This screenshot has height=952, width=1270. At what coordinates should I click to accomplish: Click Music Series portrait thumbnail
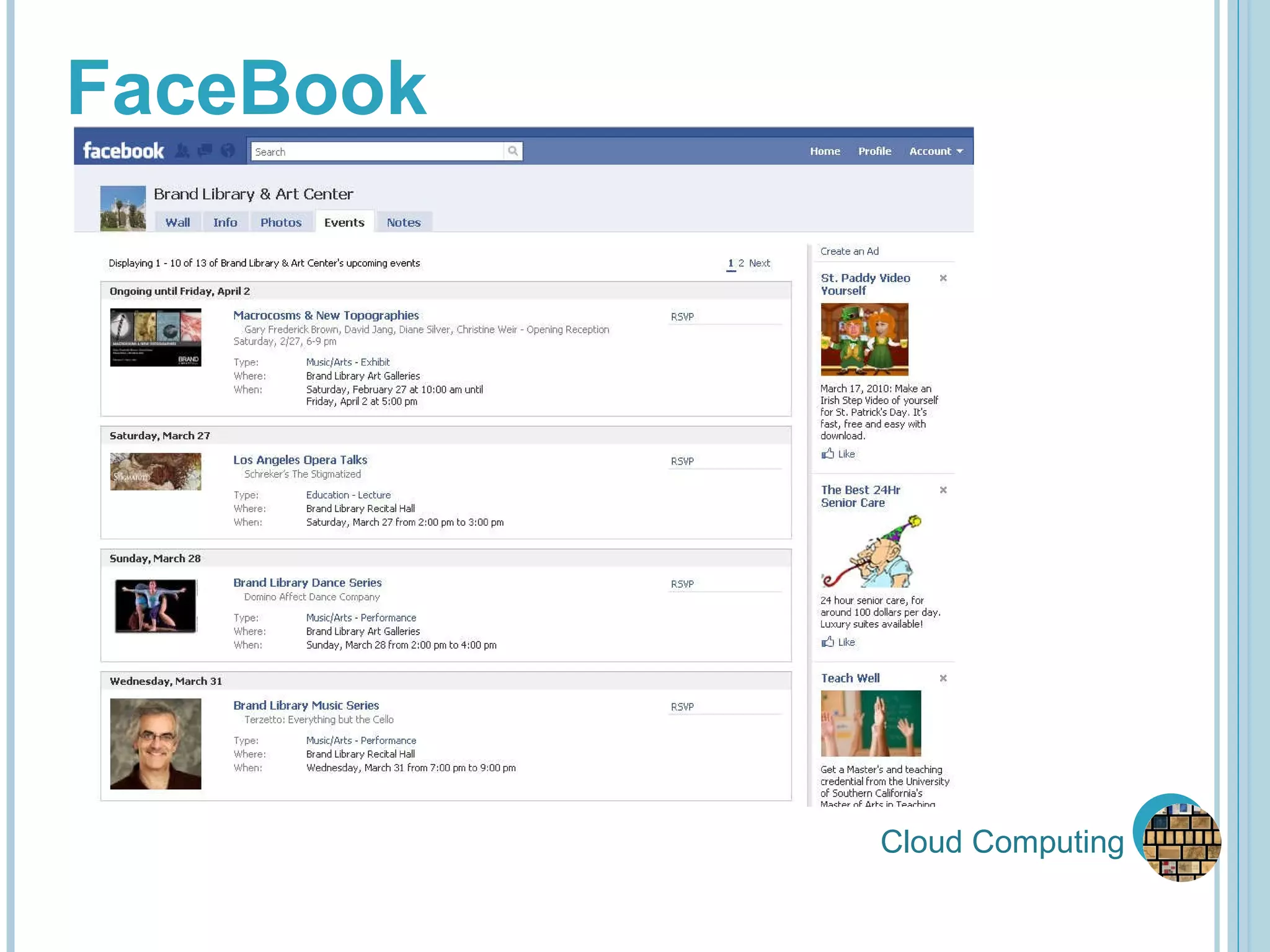156,744
